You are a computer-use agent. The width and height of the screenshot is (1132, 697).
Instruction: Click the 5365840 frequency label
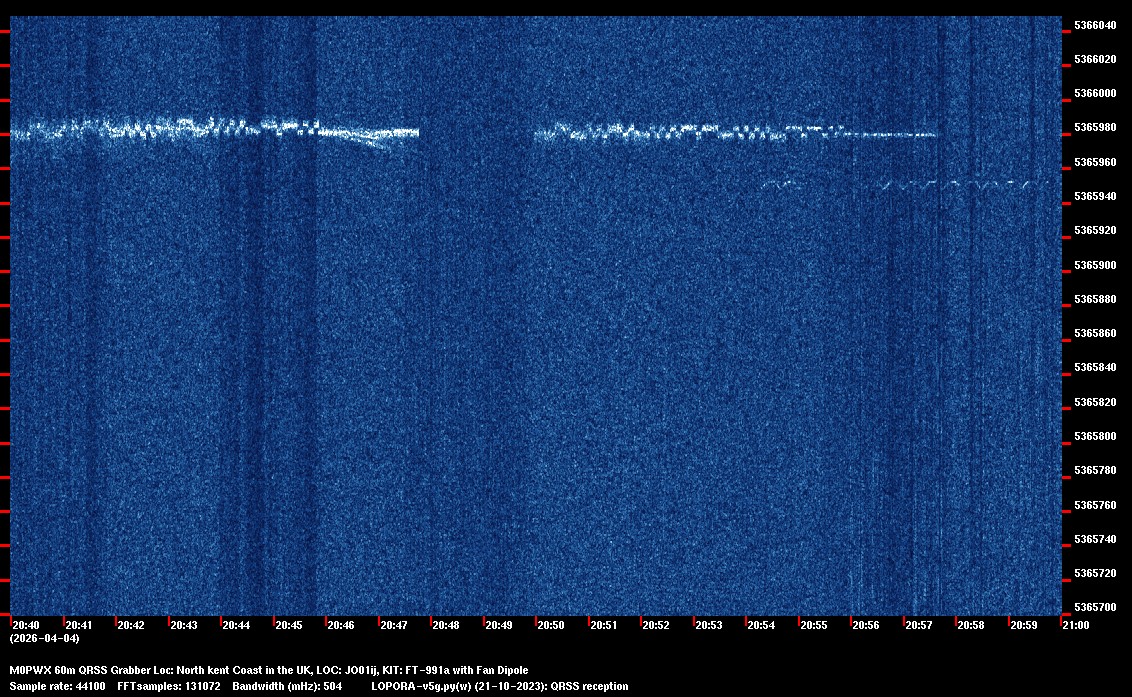(1095, 368)
